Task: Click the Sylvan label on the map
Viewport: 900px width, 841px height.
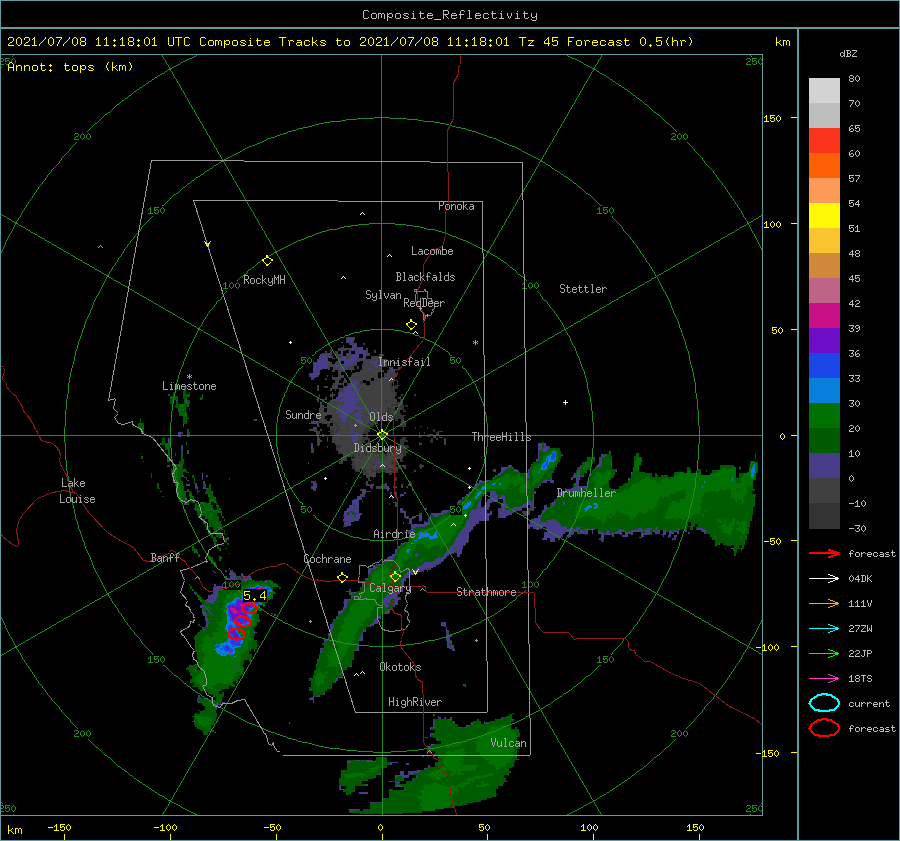Action: click(383, 295)
